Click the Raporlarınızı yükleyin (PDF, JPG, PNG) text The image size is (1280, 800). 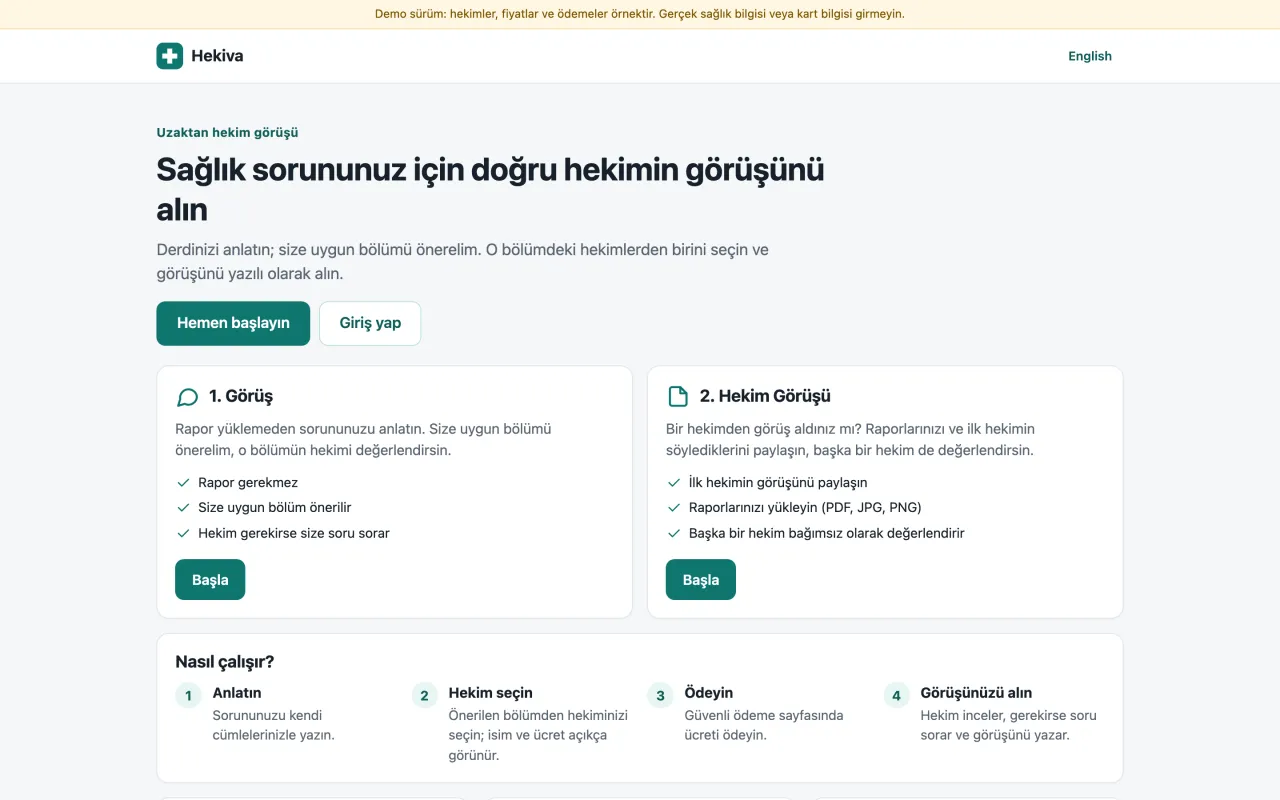[805, 507]
